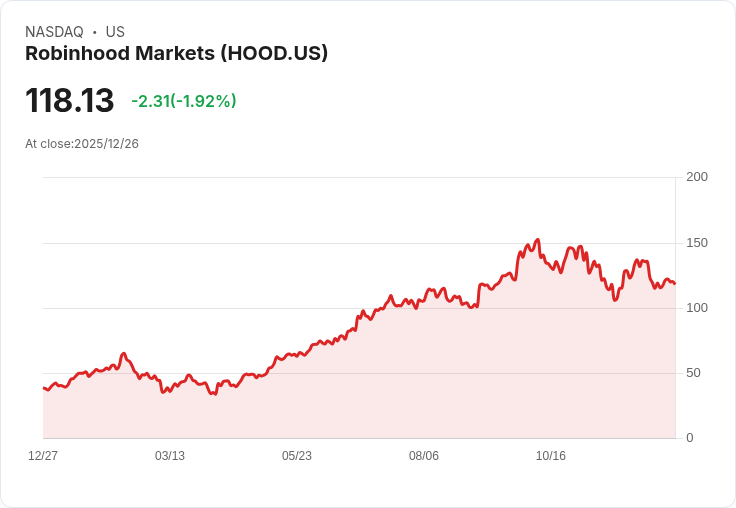Click the rightmost end of the price line

[675, 284]
